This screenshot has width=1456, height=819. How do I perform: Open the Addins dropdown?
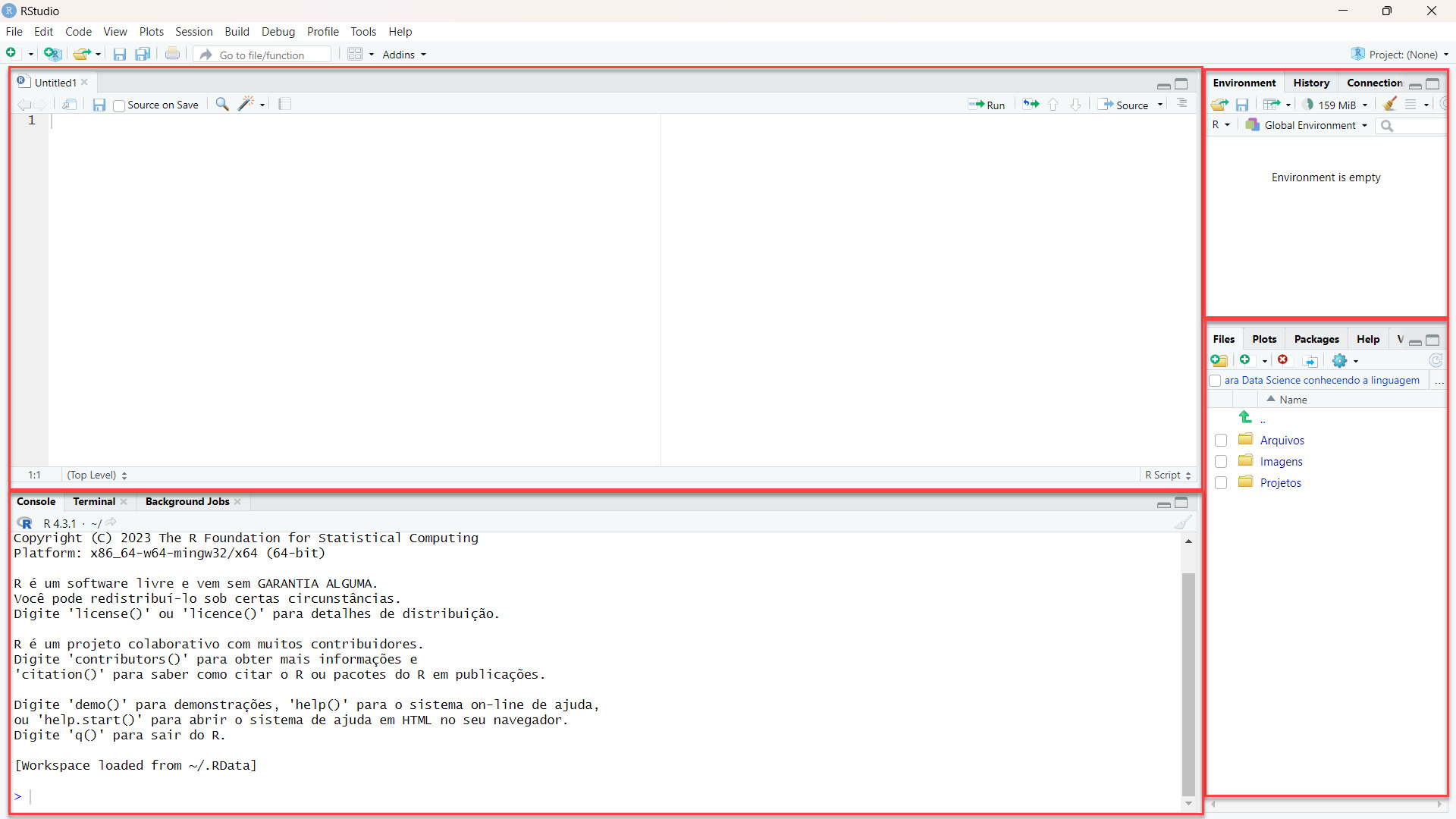coord(404,55)
